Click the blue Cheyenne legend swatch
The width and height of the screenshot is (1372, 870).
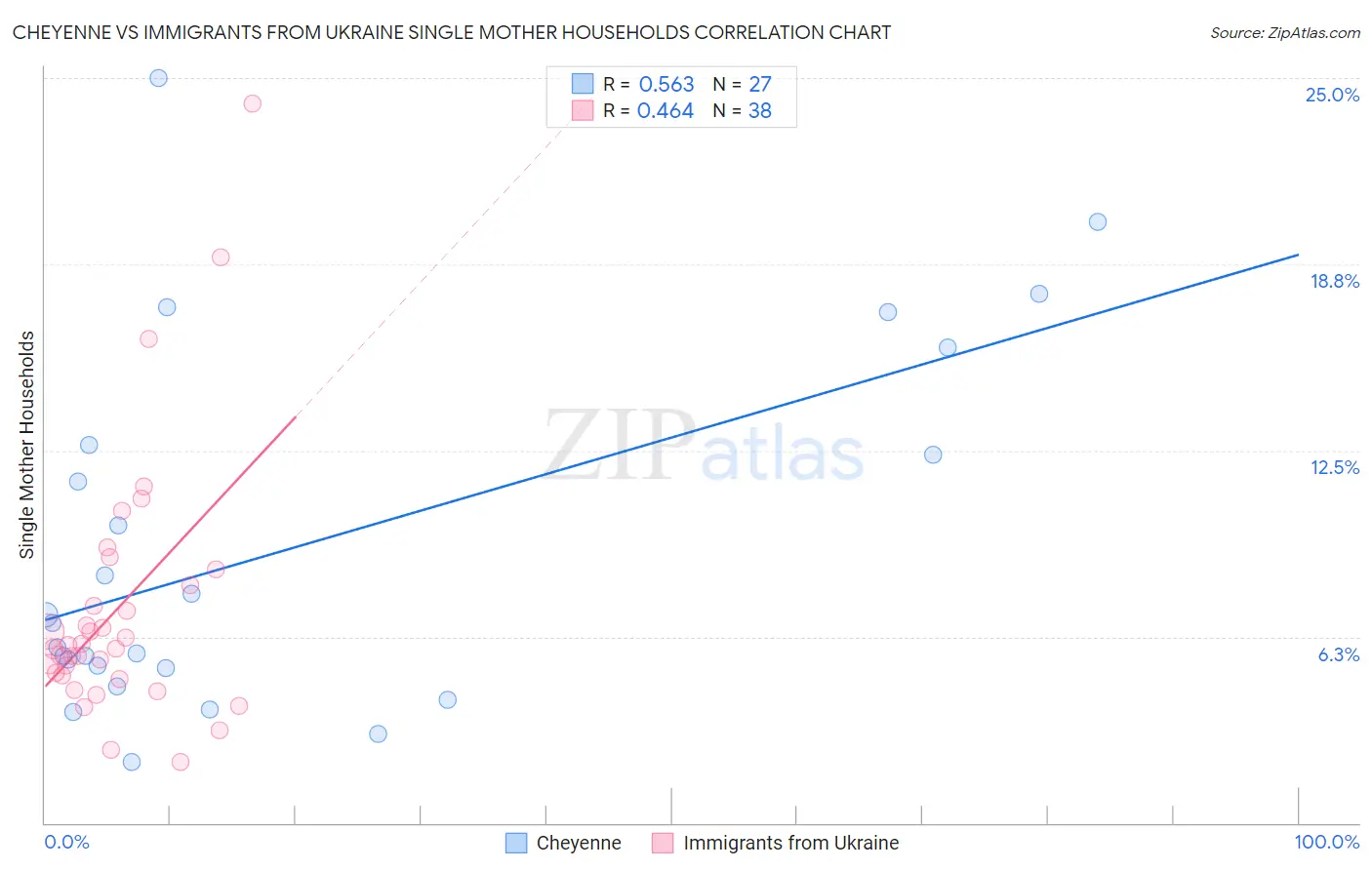(516, 843)
